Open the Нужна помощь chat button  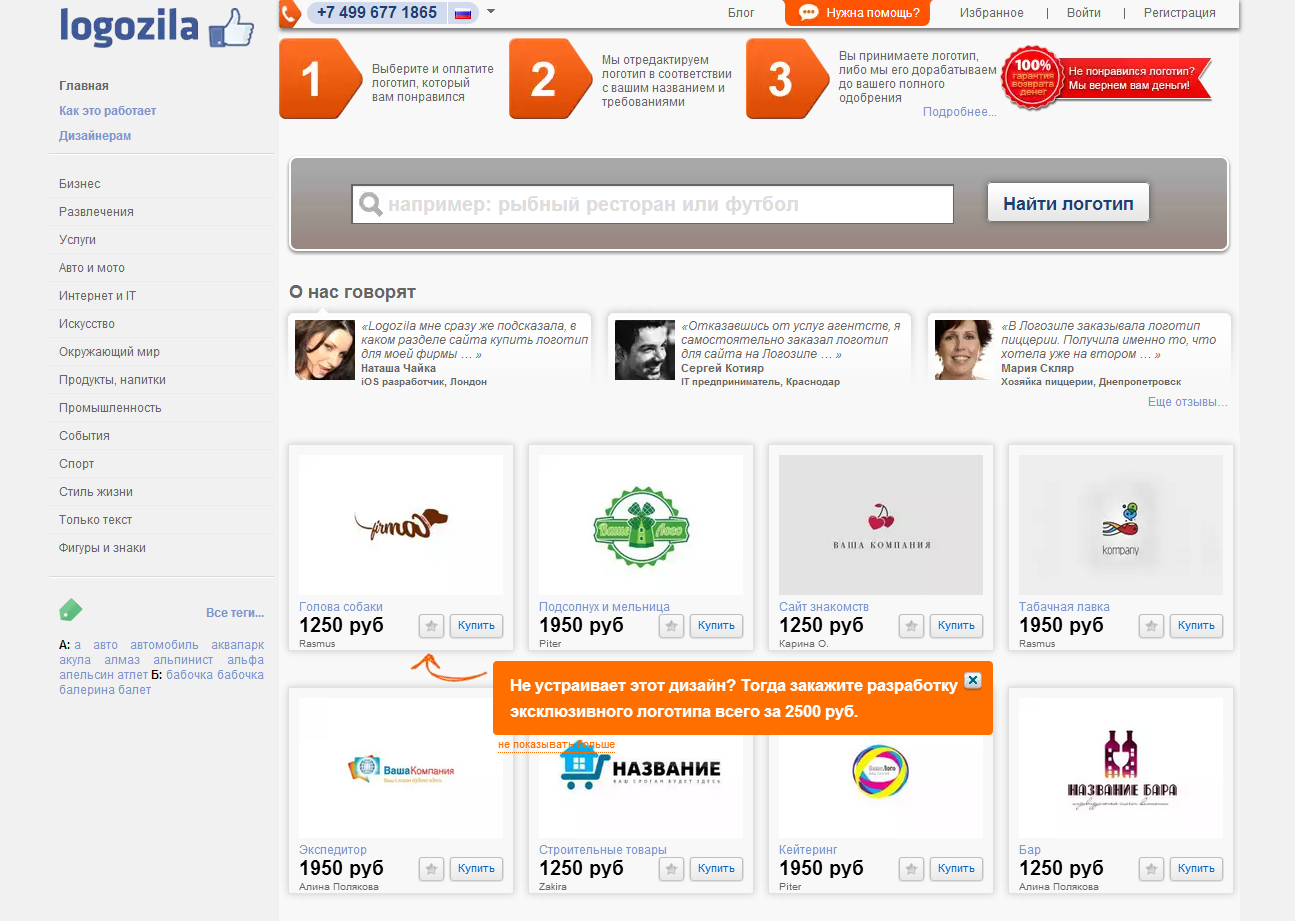(858, 13)
